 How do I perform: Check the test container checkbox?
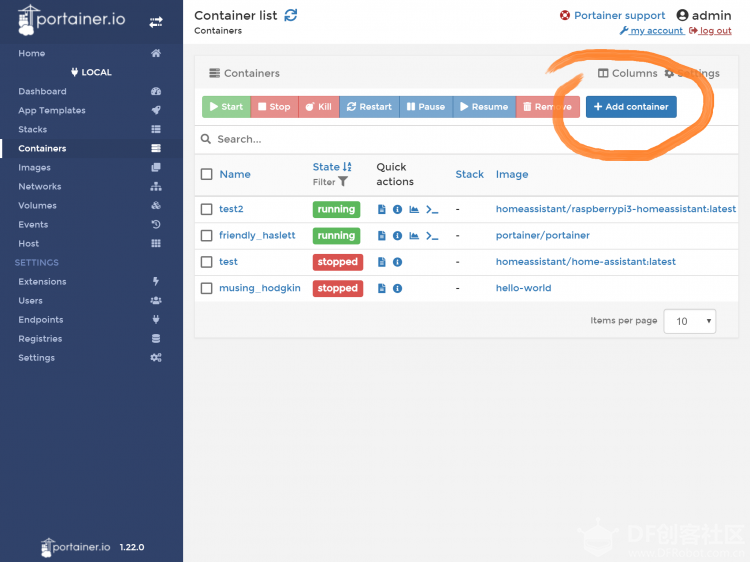click(207, 262)
